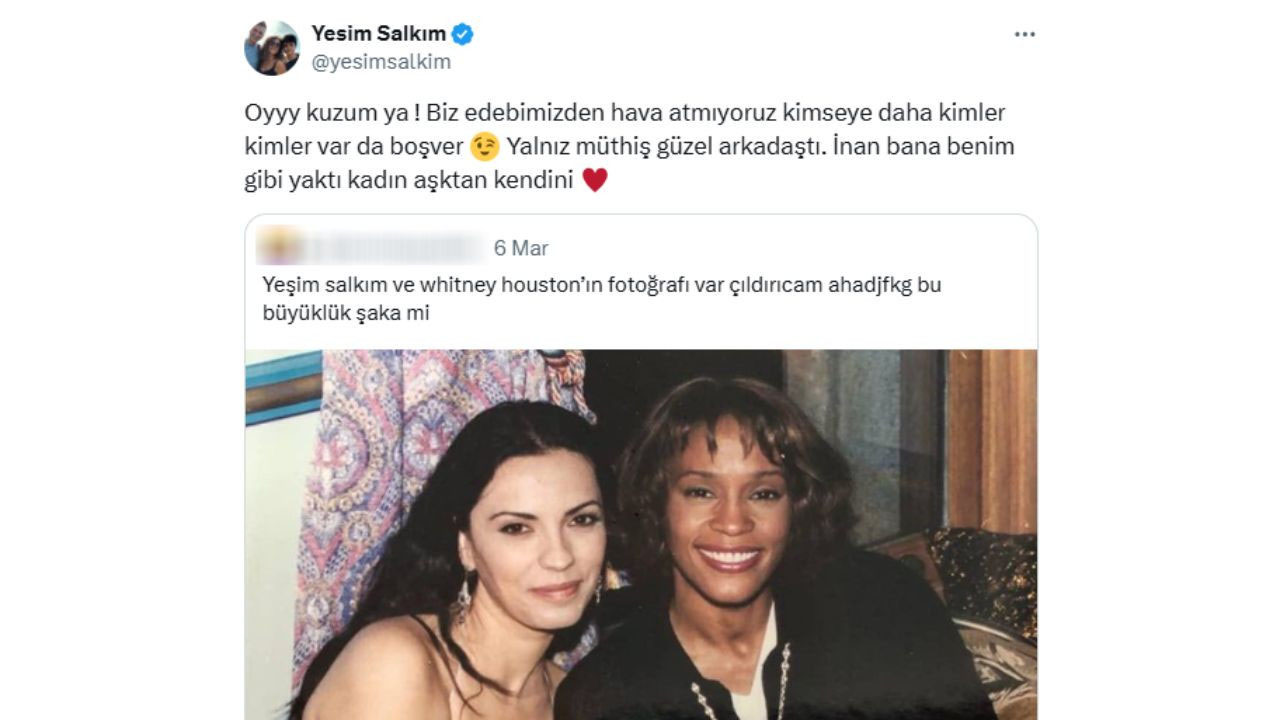This screenshot has height=720, width=1280.
Task: Click the blue verified badge
Action: pos(463,34)
